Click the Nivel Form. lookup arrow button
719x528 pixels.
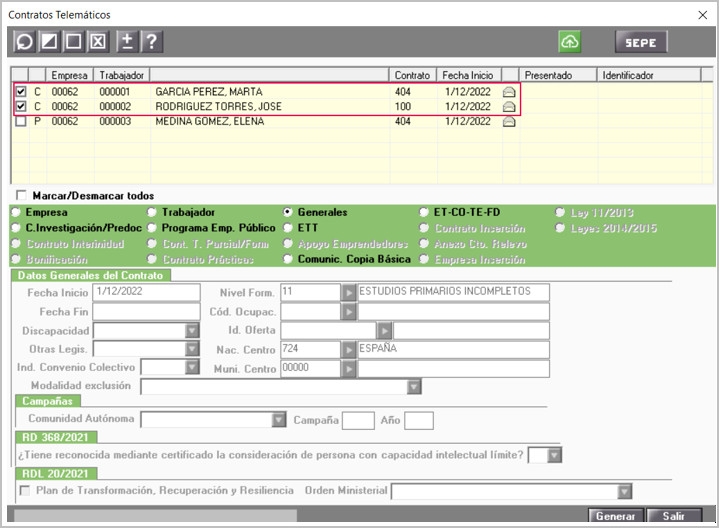point(348,292)
